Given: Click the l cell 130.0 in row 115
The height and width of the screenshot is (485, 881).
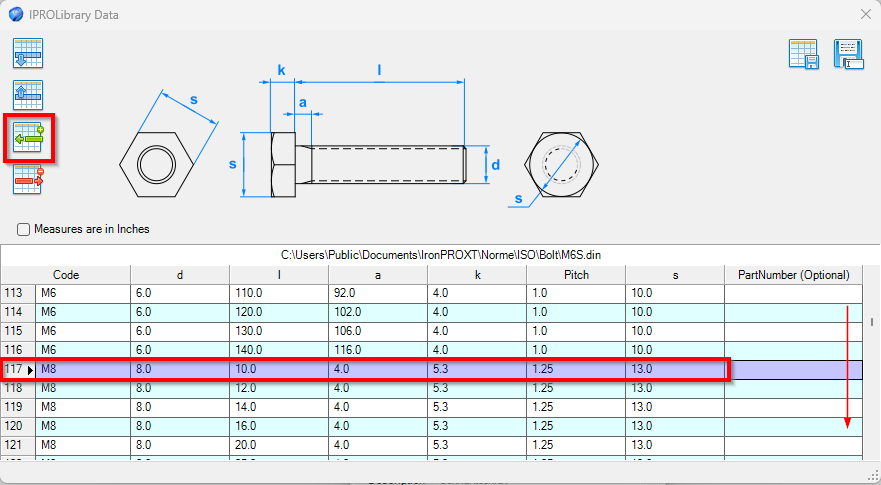Looking at the screenshot, I should pos(279,332).
